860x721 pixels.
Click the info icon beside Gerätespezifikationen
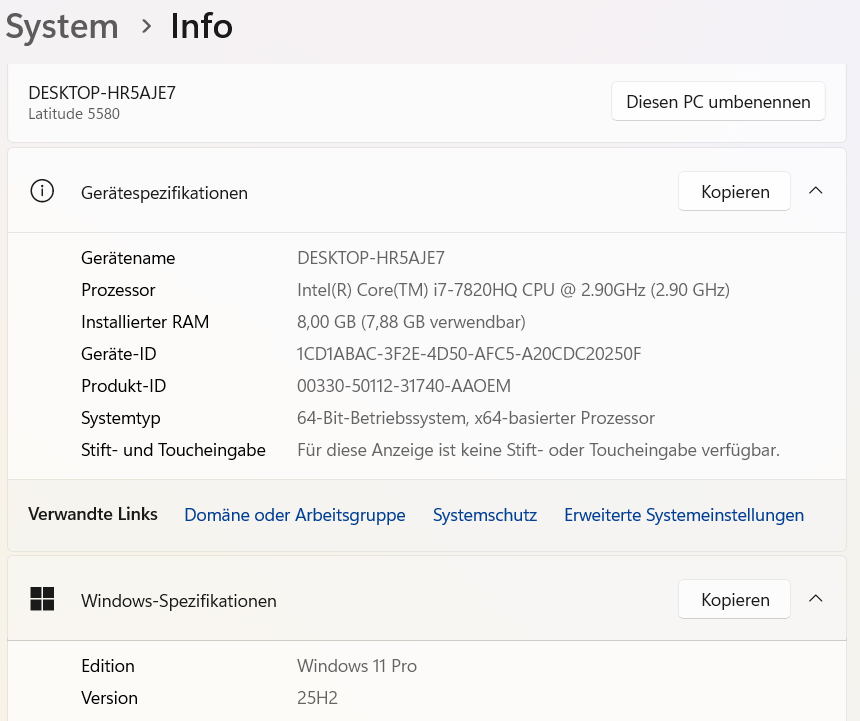click(x=42, y=191)
